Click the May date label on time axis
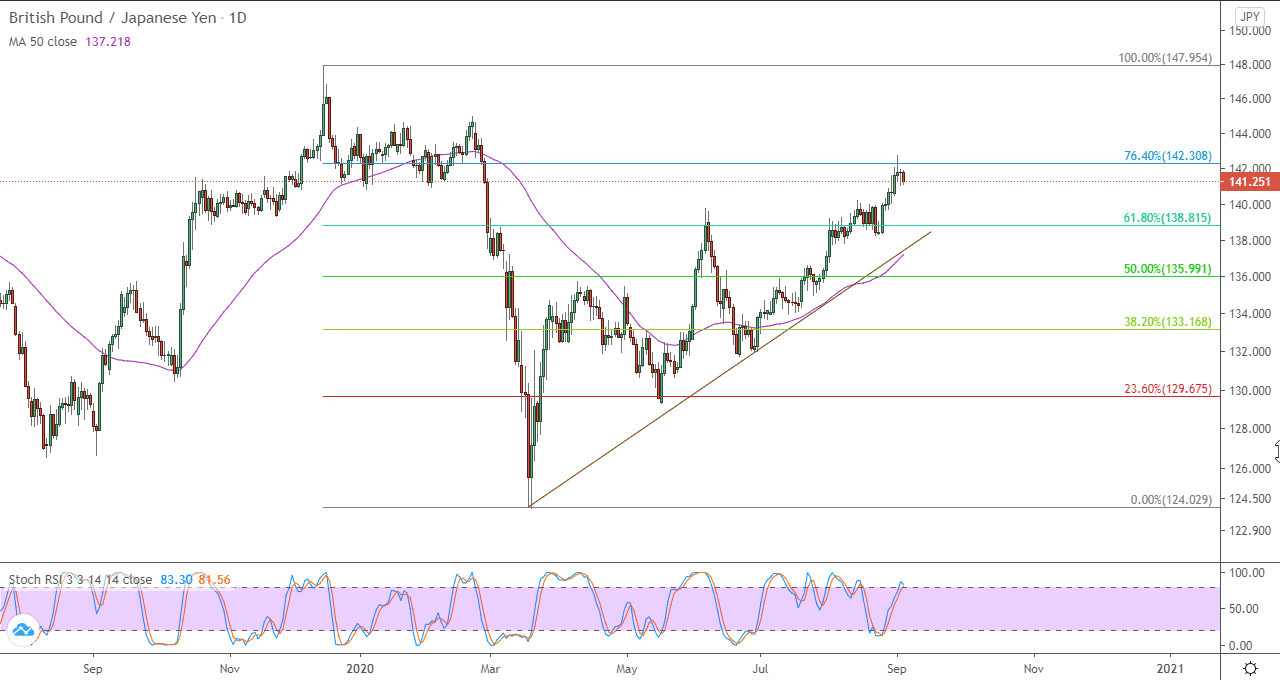1280x680 pixels. coord(627,667)
